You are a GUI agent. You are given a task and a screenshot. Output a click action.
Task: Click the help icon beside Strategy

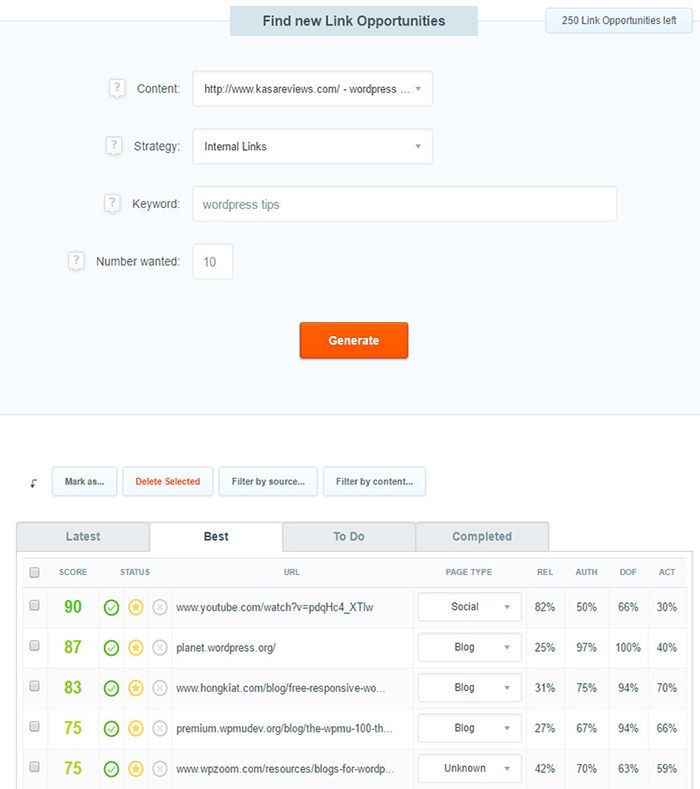114,146
